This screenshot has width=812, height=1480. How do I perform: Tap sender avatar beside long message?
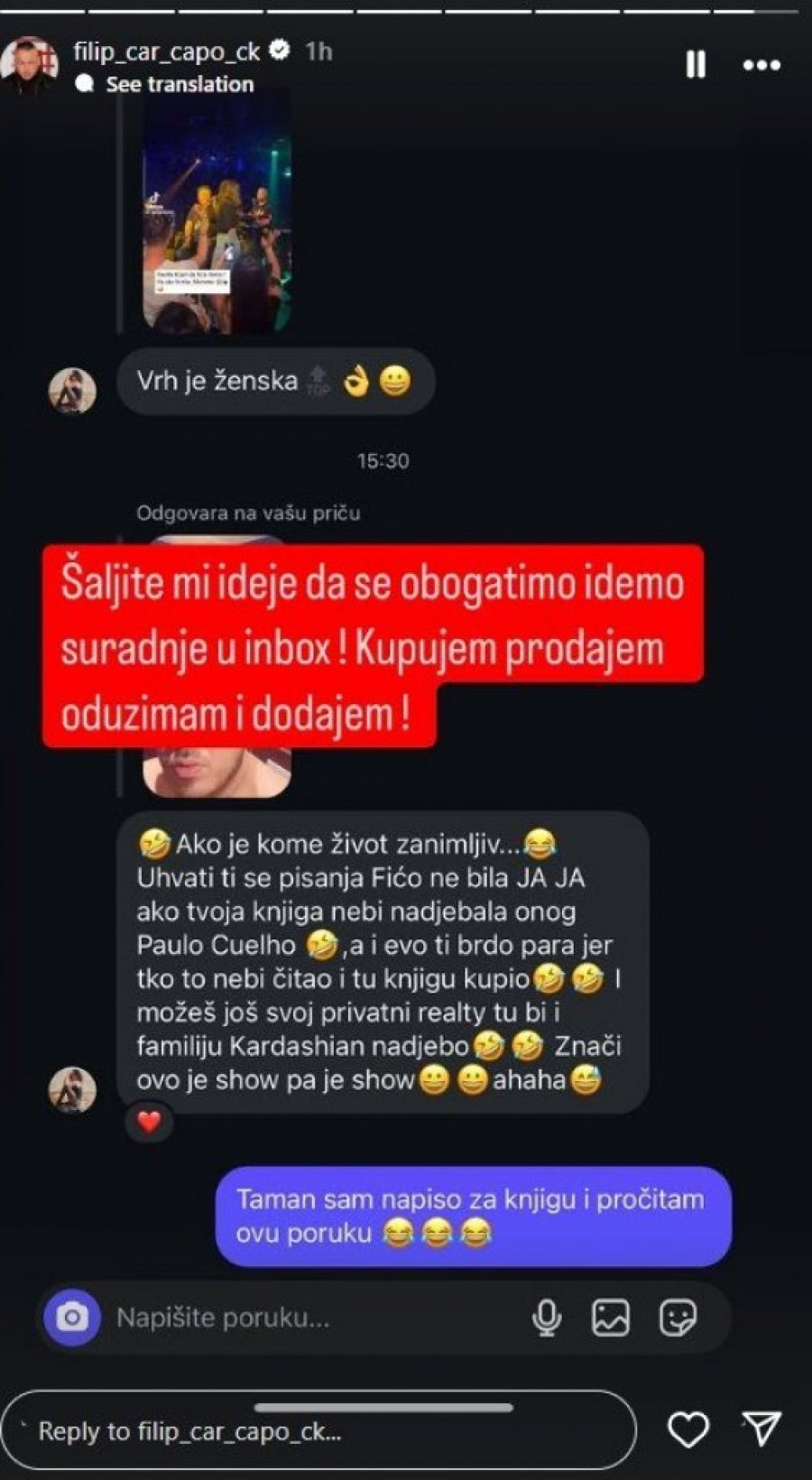[x=72, y=1089]
